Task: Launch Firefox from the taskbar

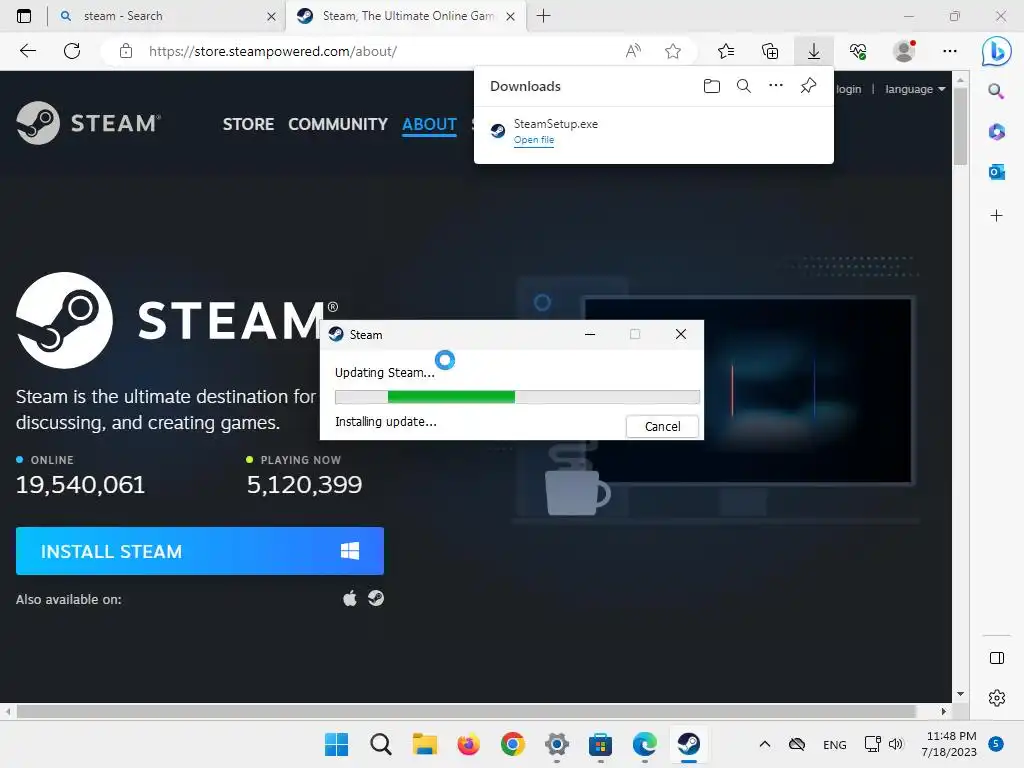Action: point(468,744)
